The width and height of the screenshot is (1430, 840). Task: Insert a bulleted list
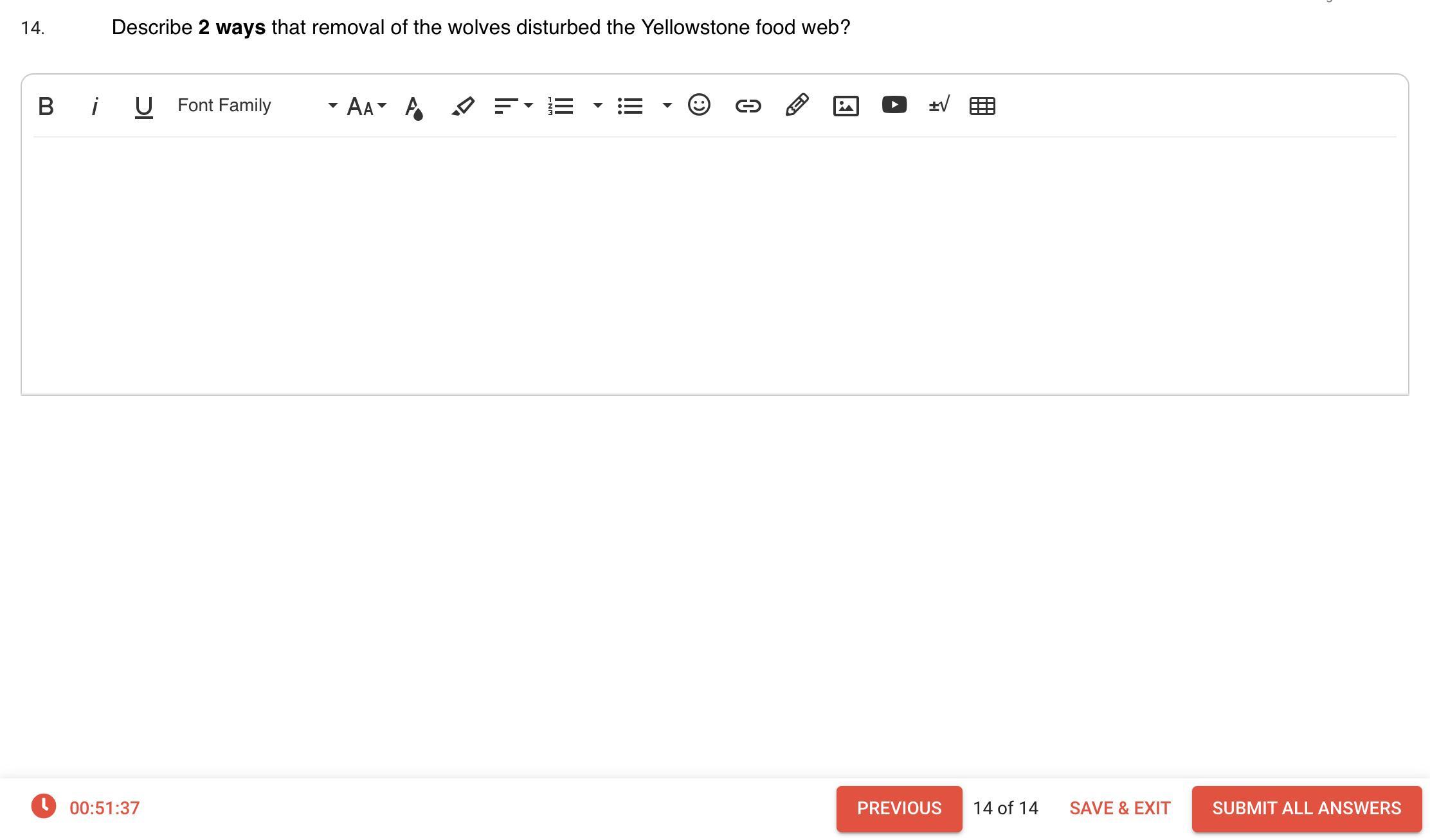630,106
